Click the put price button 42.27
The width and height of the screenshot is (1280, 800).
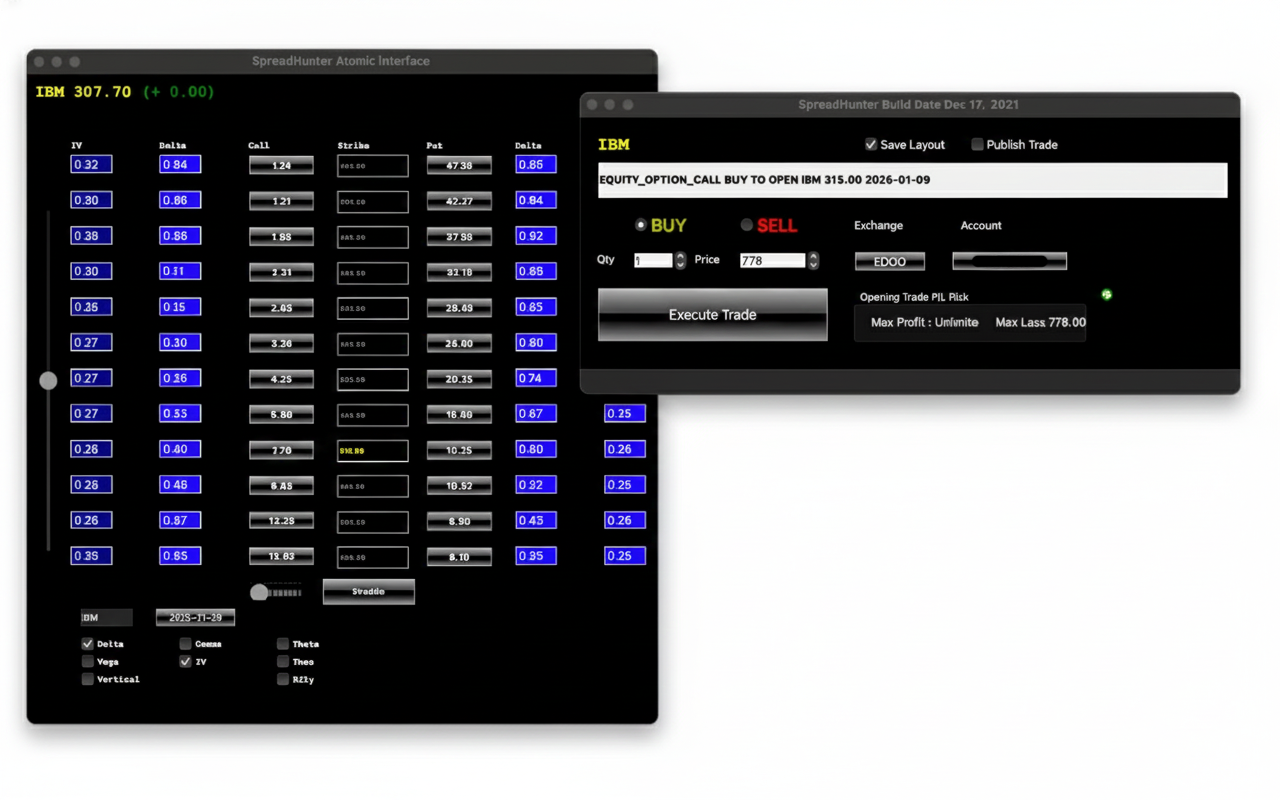459,201
